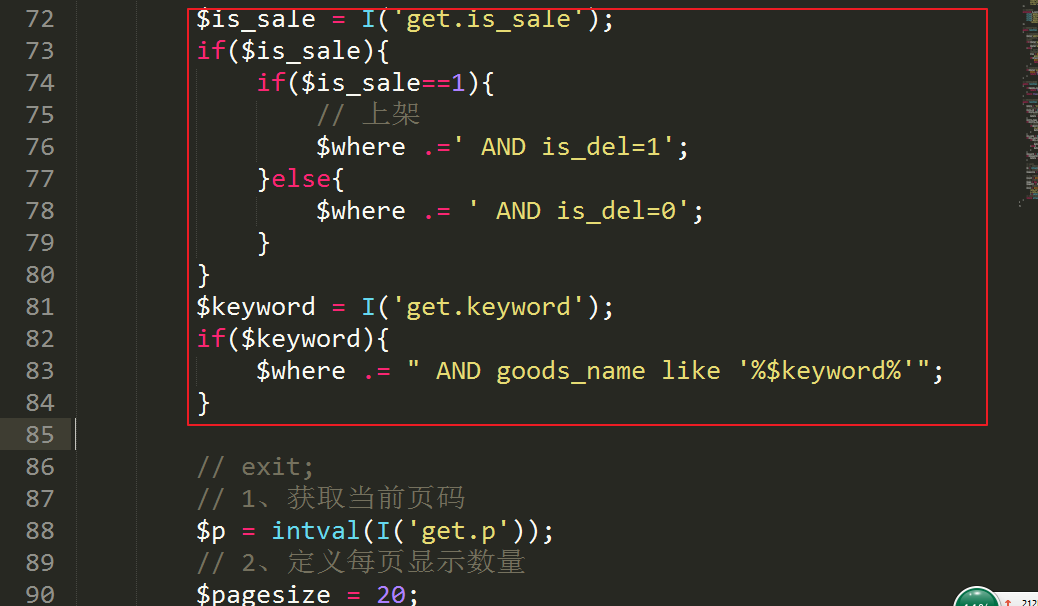1038x606 pixels.
Task: Click the '// exit;' comment
Action: point(255,467)
